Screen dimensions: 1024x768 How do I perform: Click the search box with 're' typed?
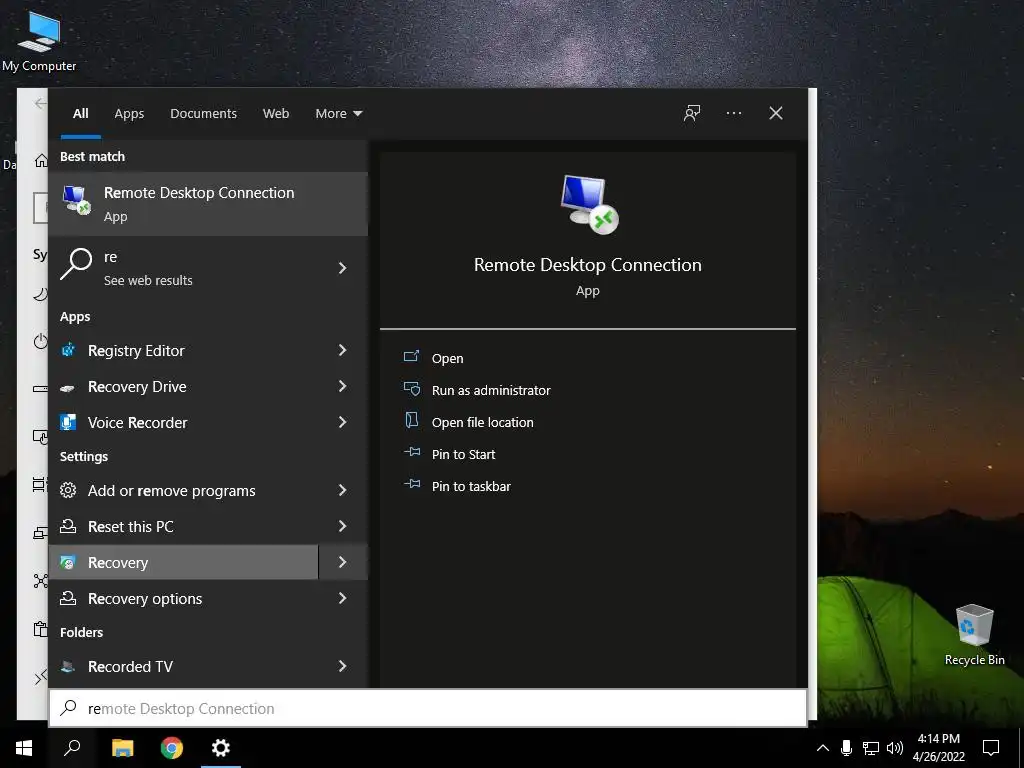click(428, 708)
